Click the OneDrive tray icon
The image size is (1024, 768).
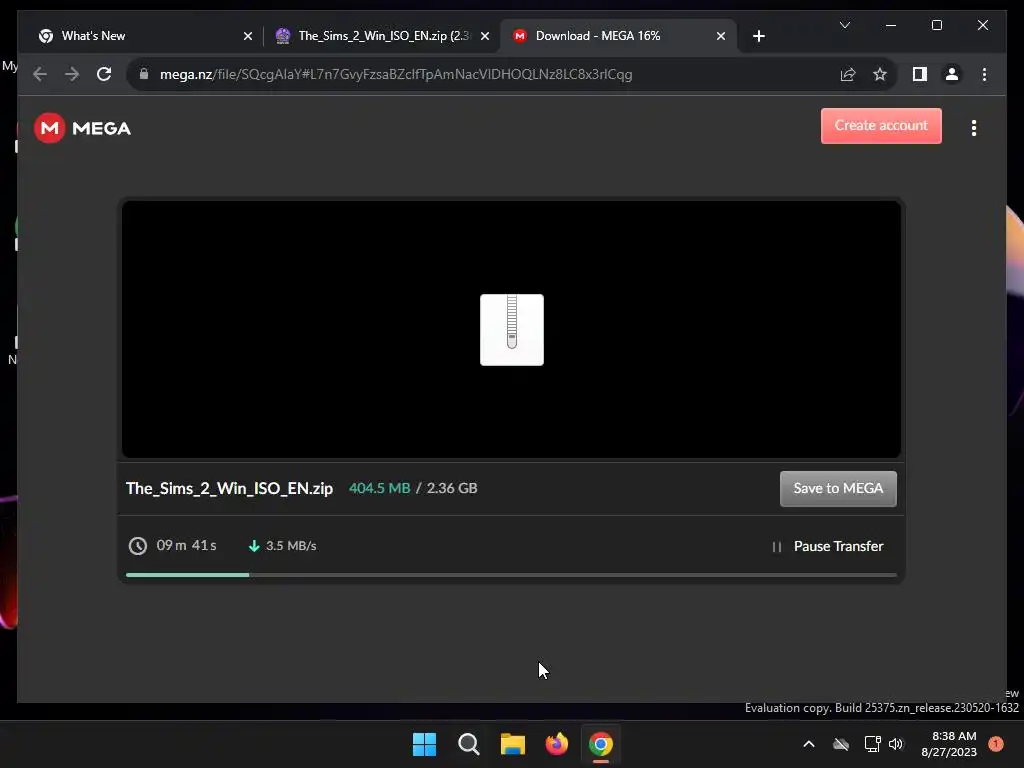pyautogui.click(x=840, y=744)
